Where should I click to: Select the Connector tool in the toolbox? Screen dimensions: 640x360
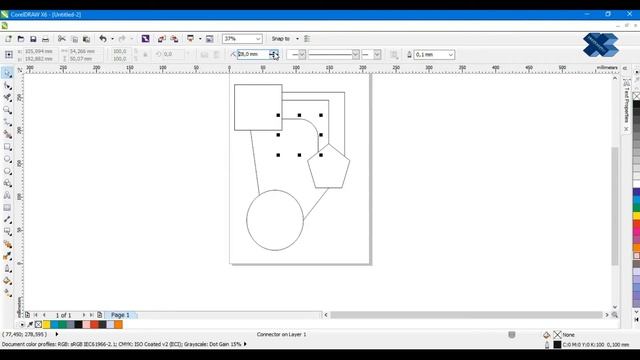7,232
